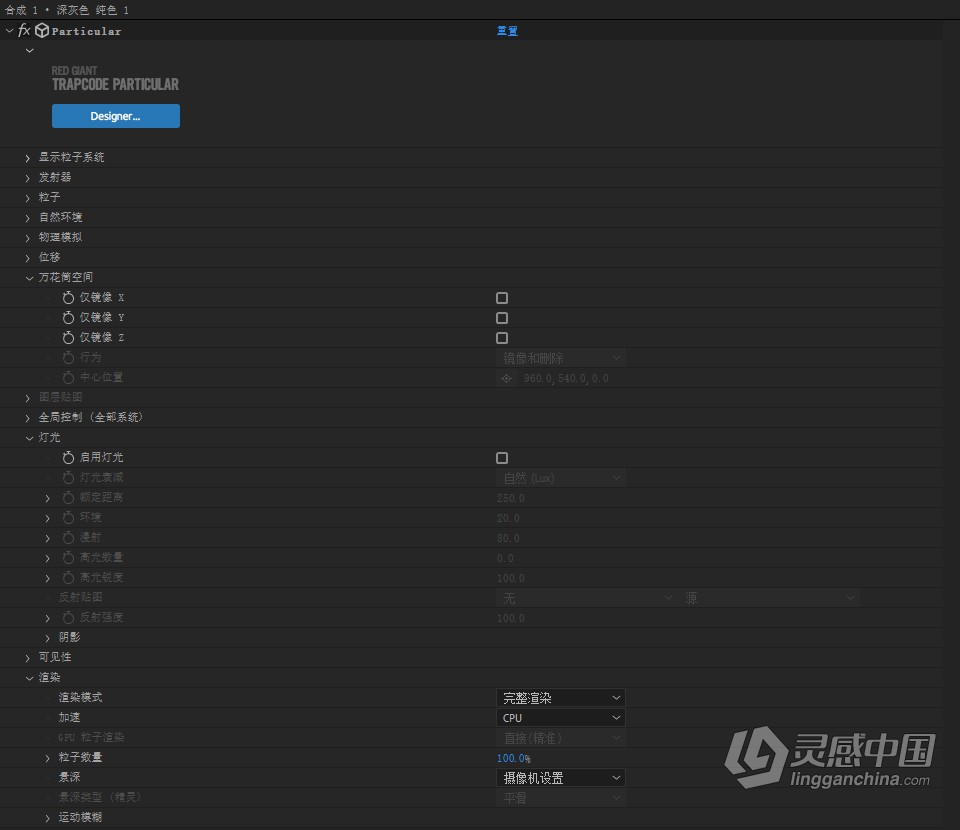Image resolution: width=960 pixels, height=830 pixels.
Task: Click the 粒子数量 value 100.0%
Action: pos(514,758)
